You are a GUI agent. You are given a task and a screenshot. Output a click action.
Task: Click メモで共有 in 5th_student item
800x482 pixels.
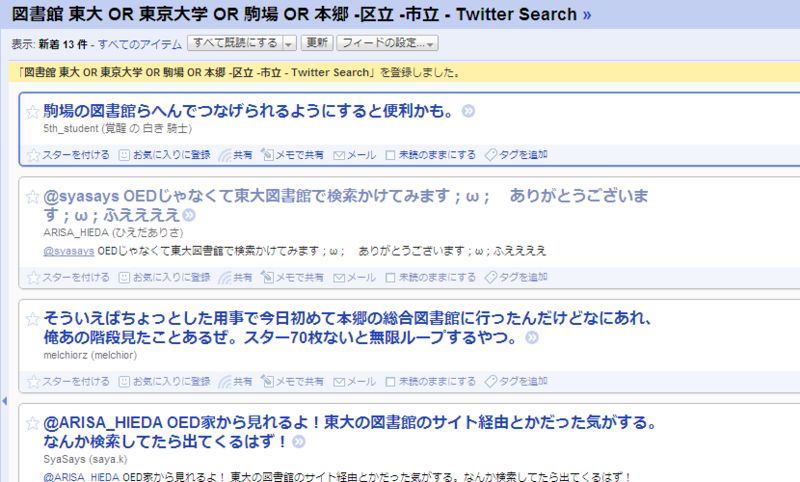point(292,155)
